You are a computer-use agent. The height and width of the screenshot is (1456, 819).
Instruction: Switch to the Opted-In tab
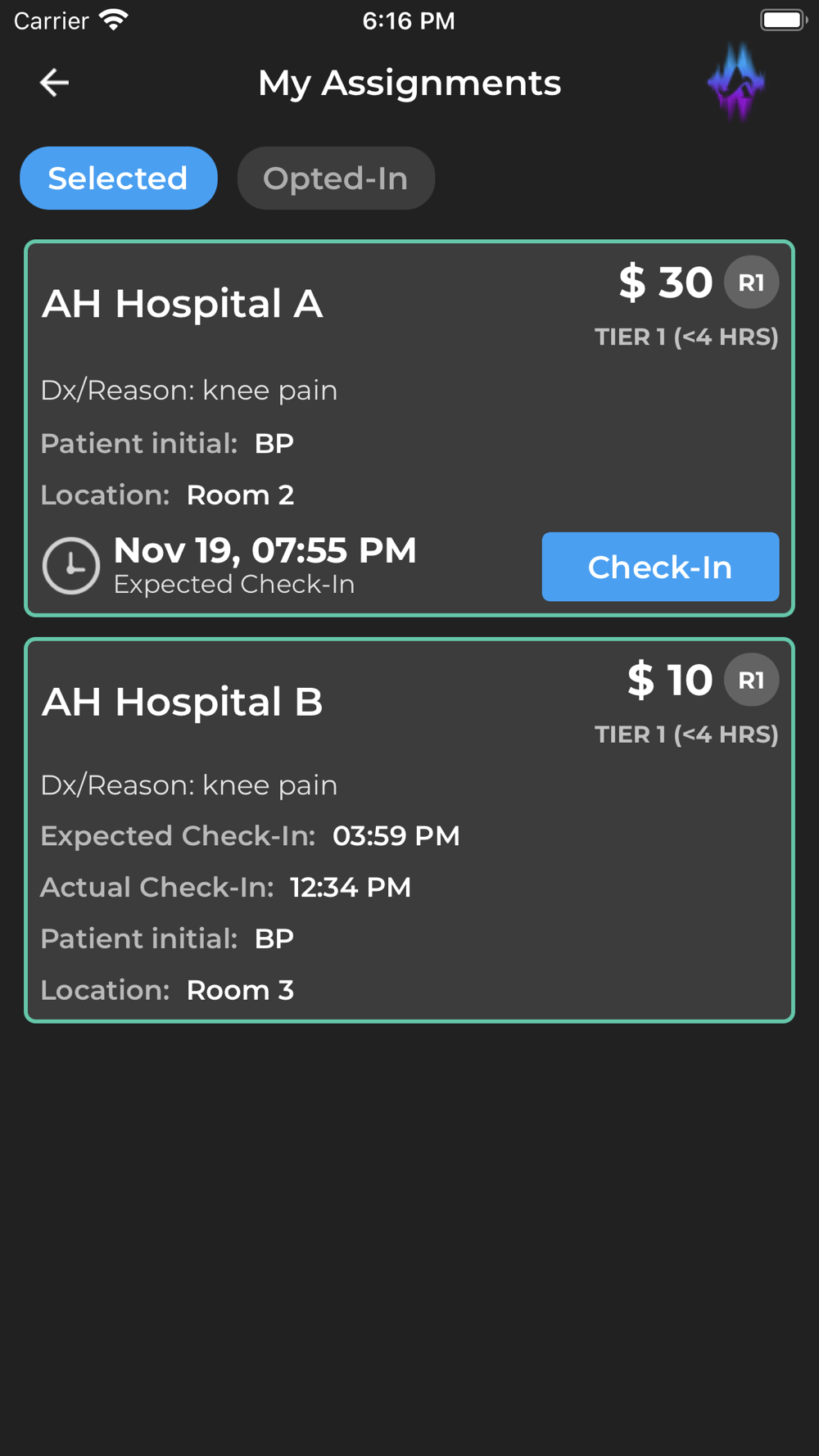336,178
